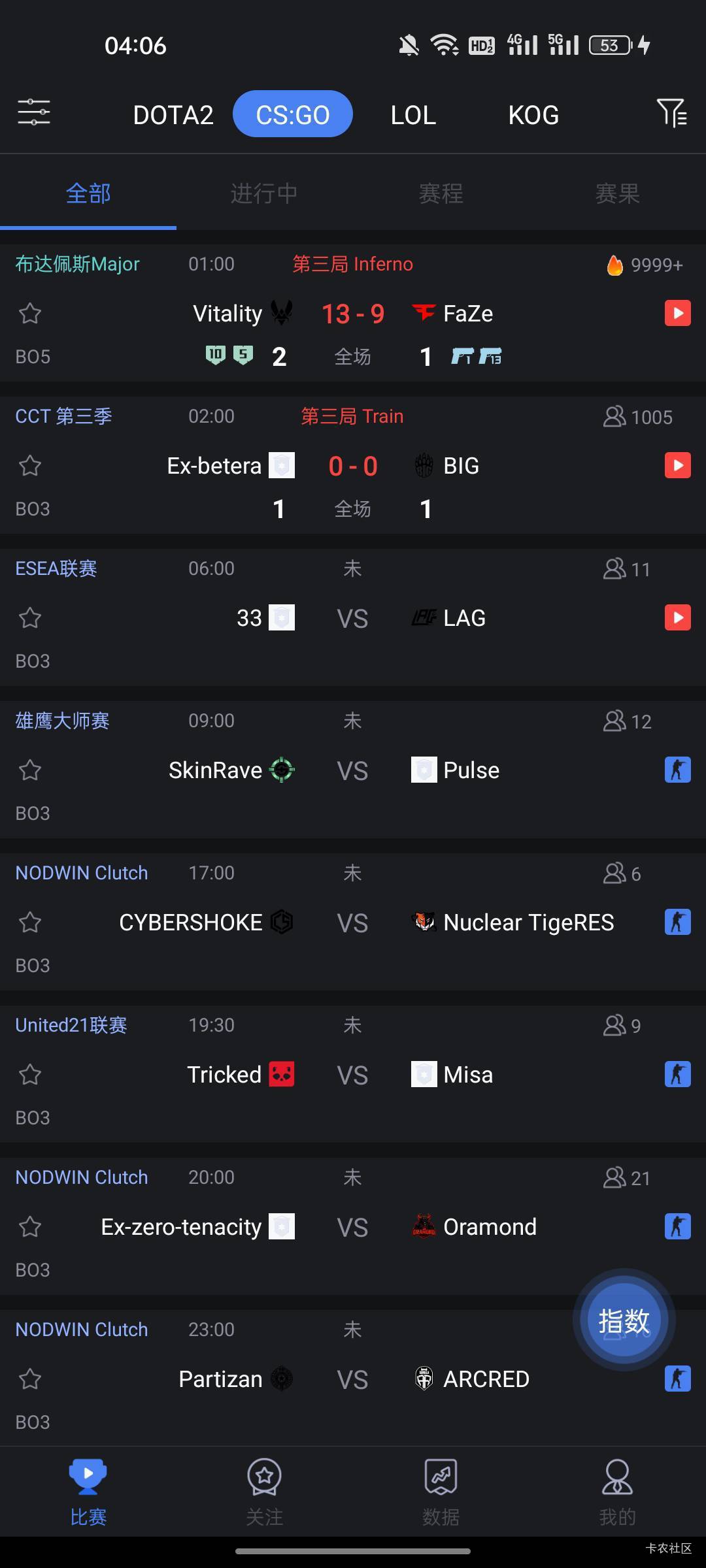
Task: Open the SkinRave vs Pulse CS match icon
Action: [x=677, y=770]
